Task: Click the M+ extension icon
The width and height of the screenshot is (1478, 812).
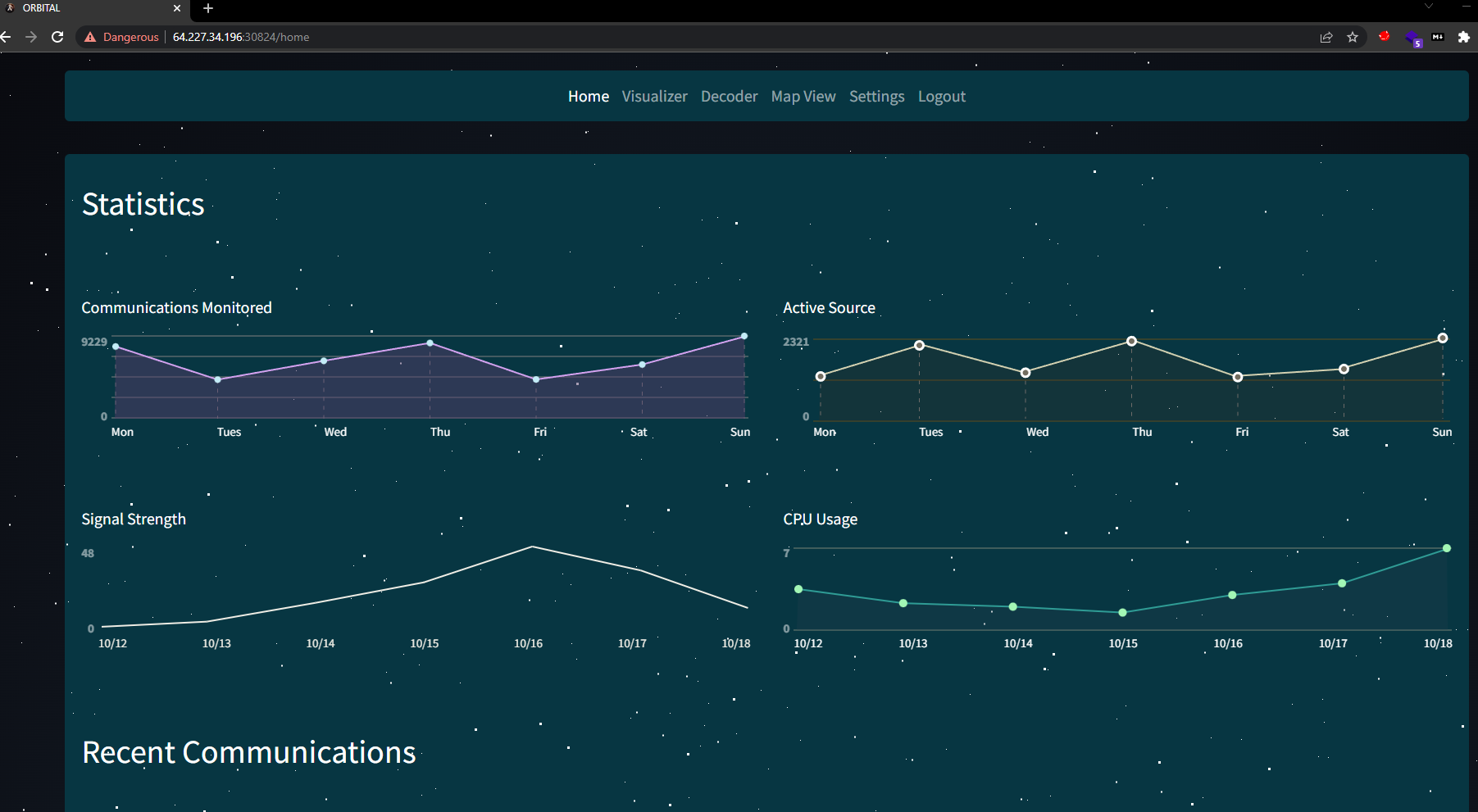Action: tap(1439, 37)
